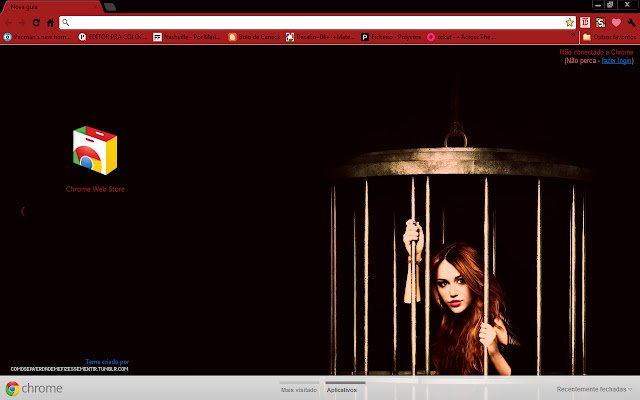Click the Tema criado por link
640x400 pixels.
click(107, 362)
